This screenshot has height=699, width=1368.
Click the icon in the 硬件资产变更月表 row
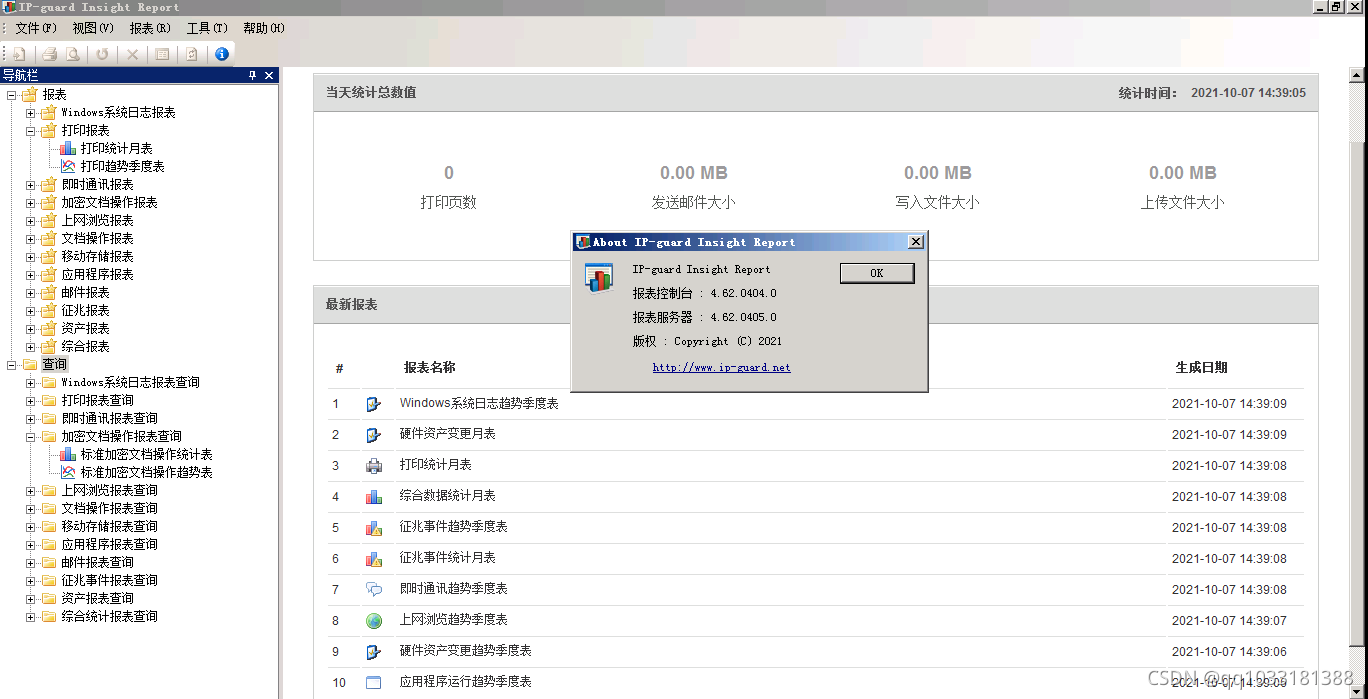tap(374, 435)
